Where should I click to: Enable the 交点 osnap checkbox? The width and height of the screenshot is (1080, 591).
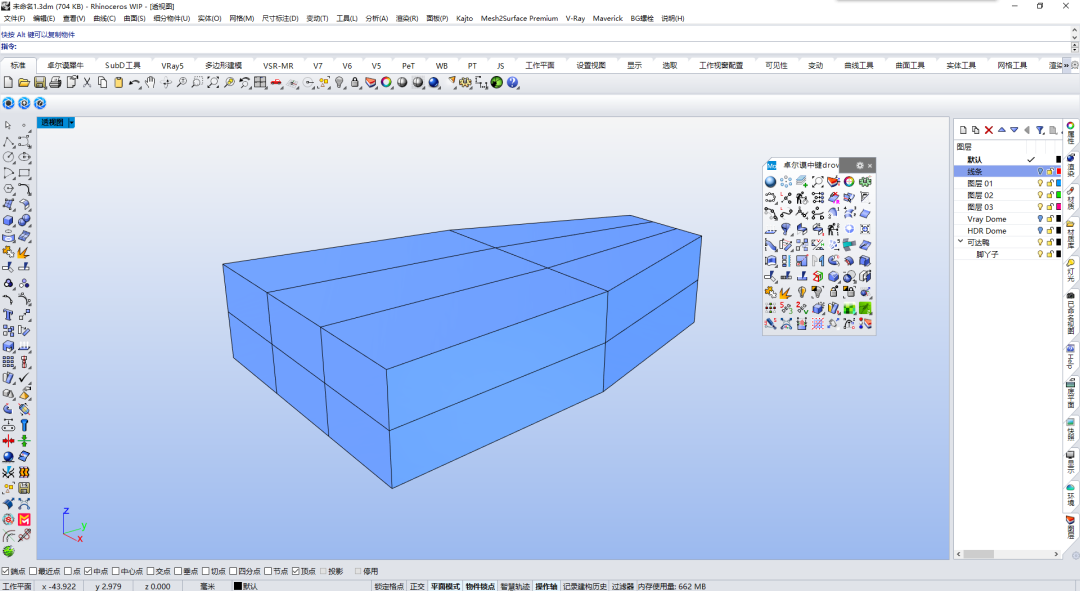pyautogui.click(x=150, y=571)
